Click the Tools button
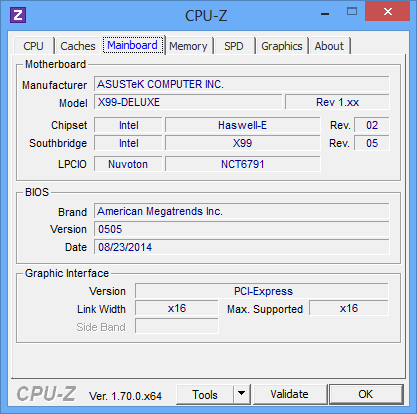The height and width of the screenshot is (414, 417). tap(205, 395)
